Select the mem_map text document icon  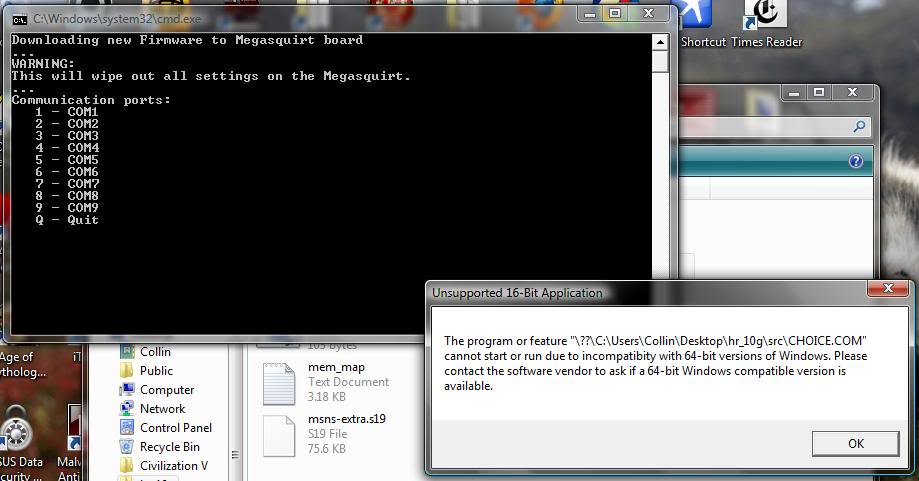279,384
